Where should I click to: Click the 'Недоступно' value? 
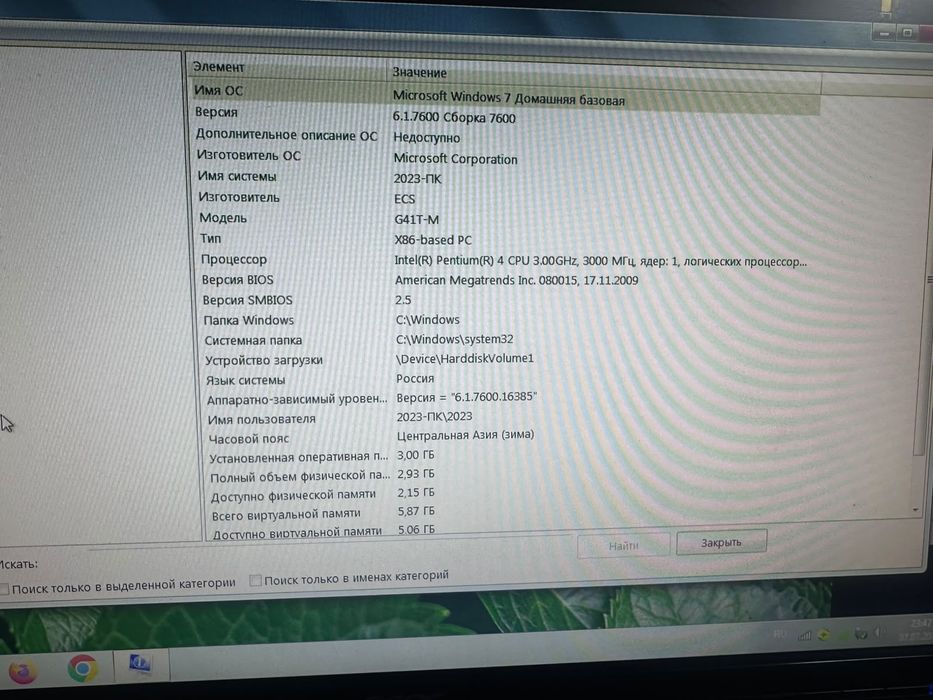pos(427,138)
